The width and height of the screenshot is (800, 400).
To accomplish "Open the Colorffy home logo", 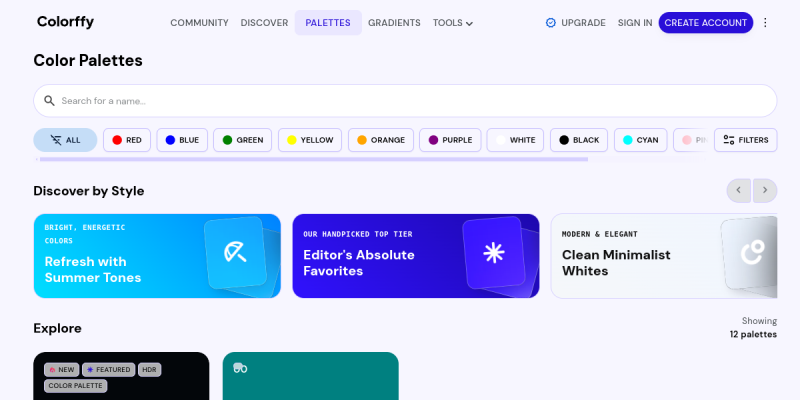I will pyautogui.click(x=65, y=22).
